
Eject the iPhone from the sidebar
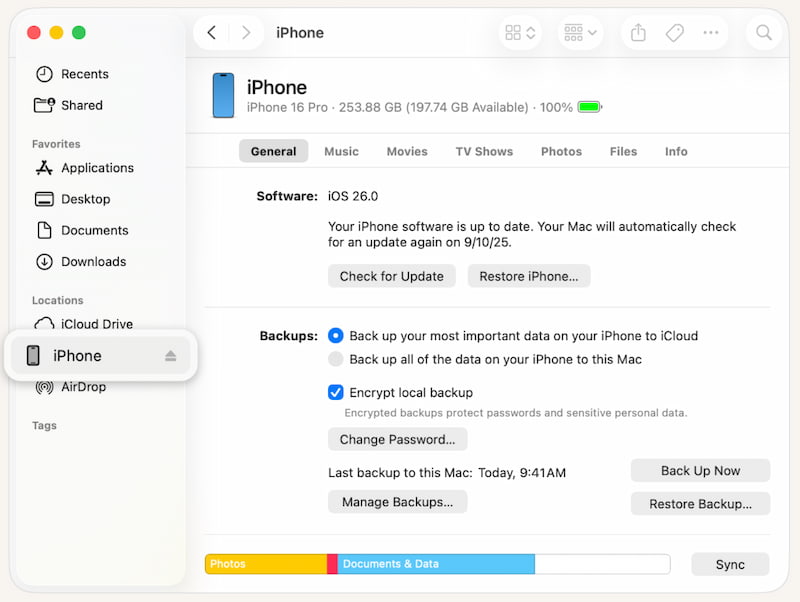click(x=170, y=356)
